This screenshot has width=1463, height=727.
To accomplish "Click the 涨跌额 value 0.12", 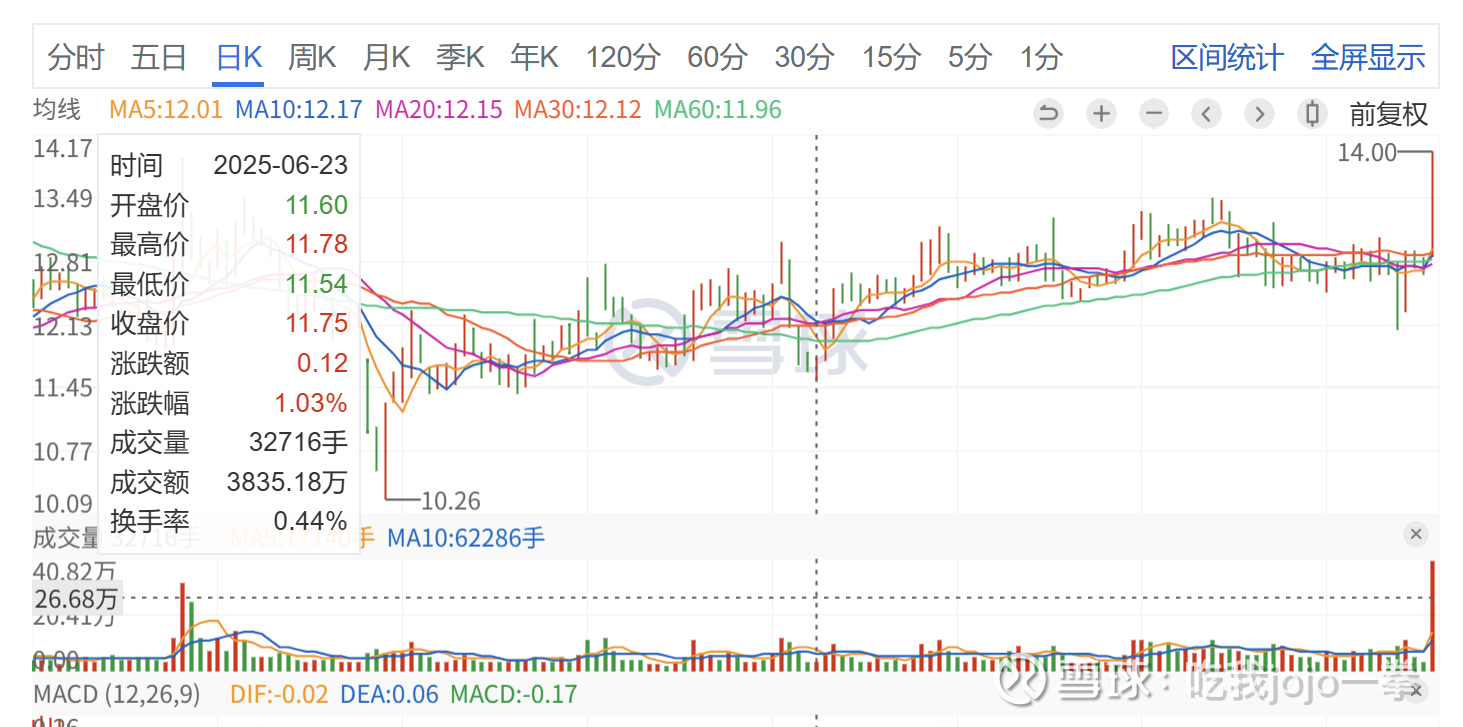I will [323, 363].
